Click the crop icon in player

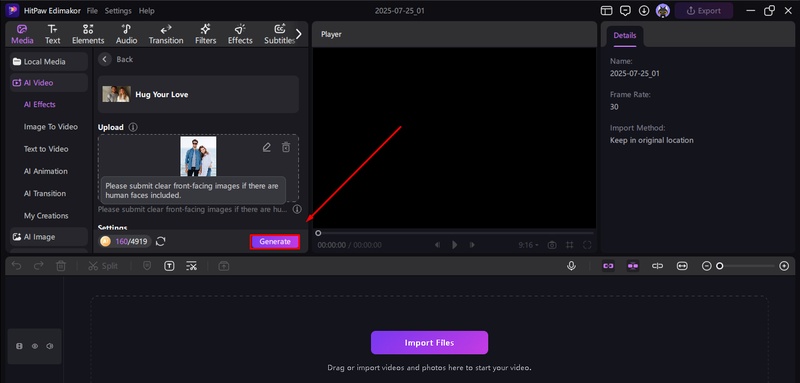pos(569,245)
